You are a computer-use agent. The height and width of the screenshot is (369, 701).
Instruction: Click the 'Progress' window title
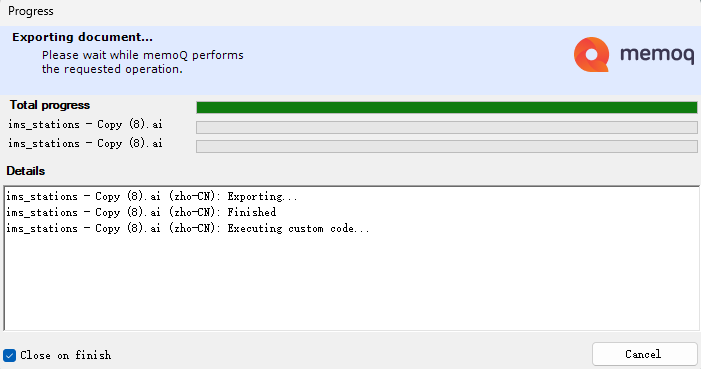pyautogui.click(x=31, y=11)
